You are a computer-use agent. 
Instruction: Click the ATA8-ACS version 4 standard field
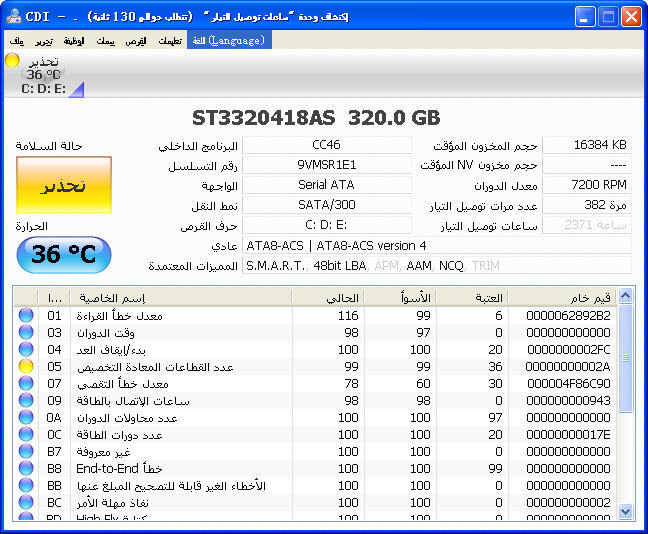437,246
